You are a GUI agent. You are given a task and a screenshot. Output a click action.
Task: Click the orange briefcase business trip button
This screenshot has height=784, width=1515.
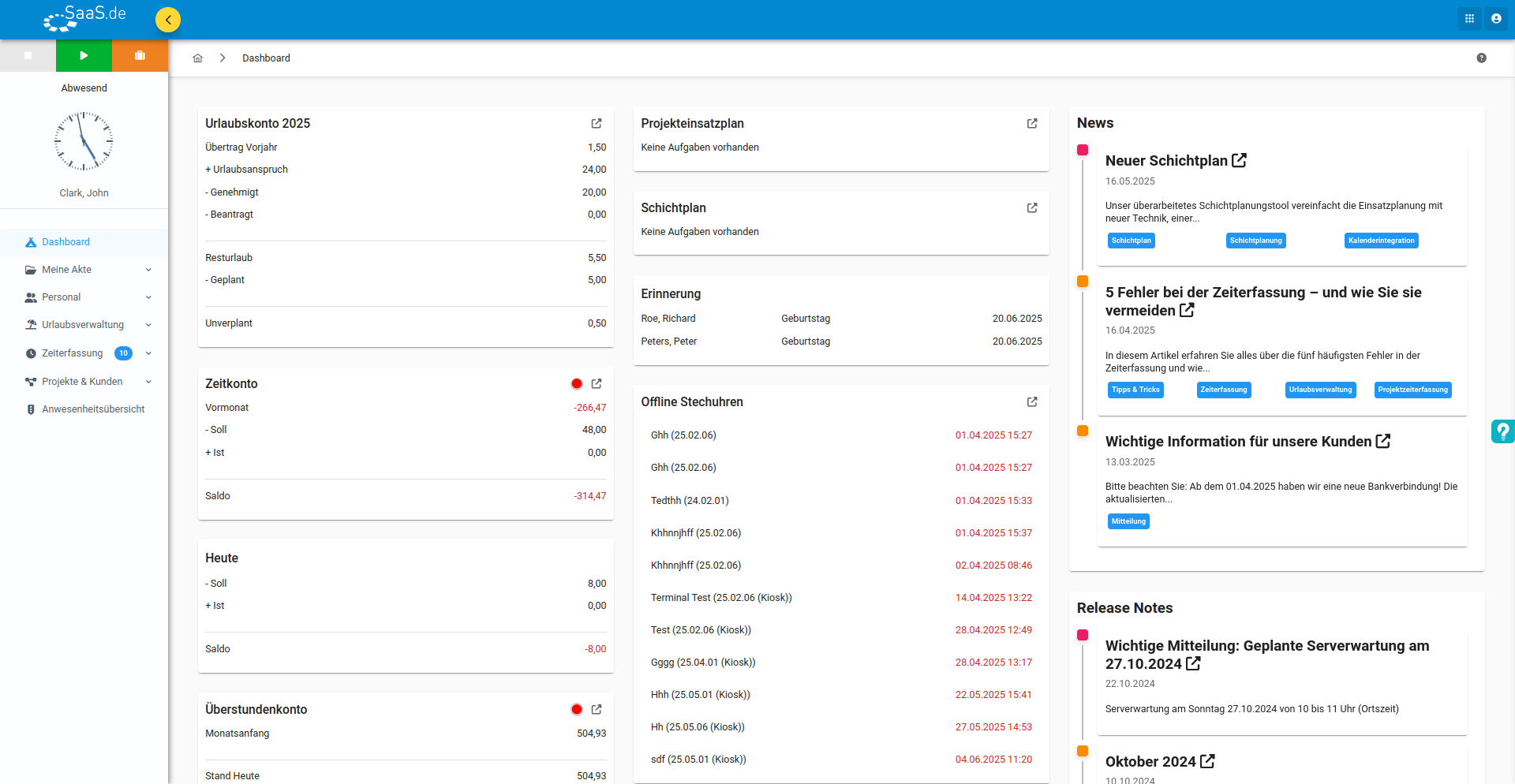pyautogui.click(x=140, y=55)
